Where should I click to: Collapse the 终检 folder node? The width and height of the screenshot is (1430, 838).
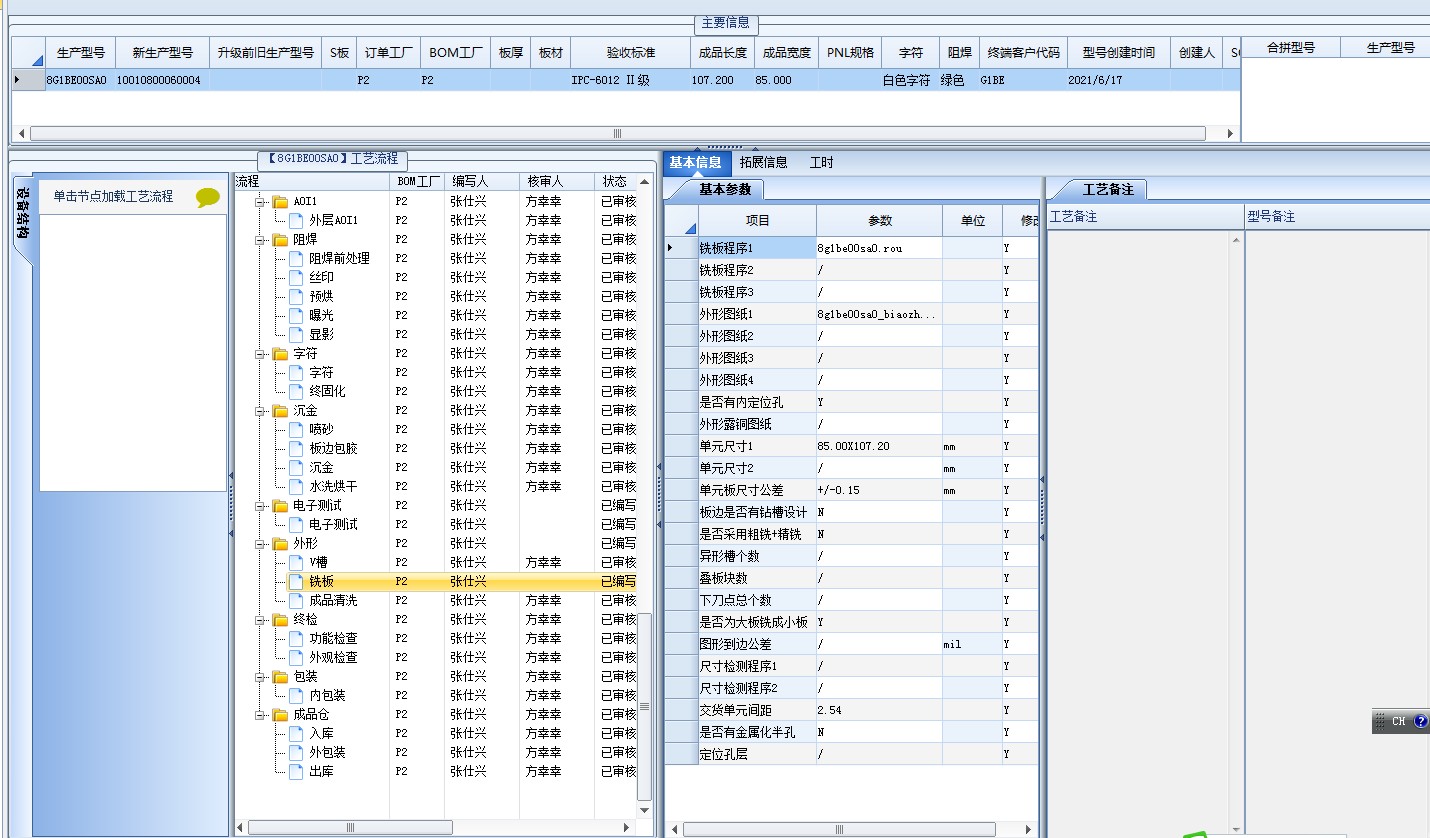[260, 619]
